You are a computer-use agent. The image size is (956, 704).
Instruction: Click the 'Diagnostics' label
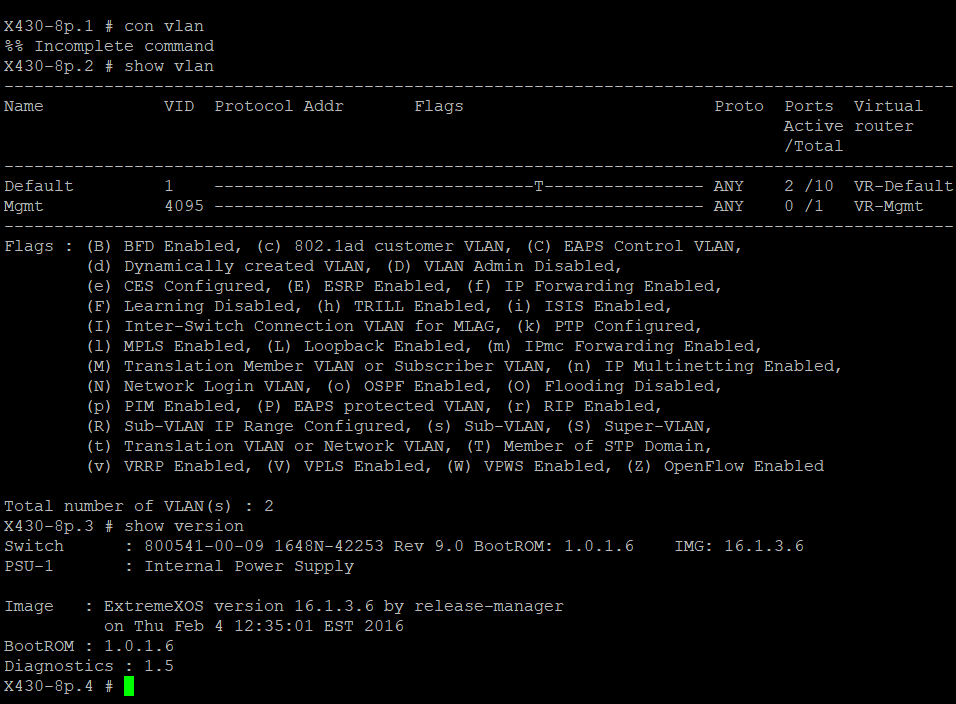pos(59,666)
